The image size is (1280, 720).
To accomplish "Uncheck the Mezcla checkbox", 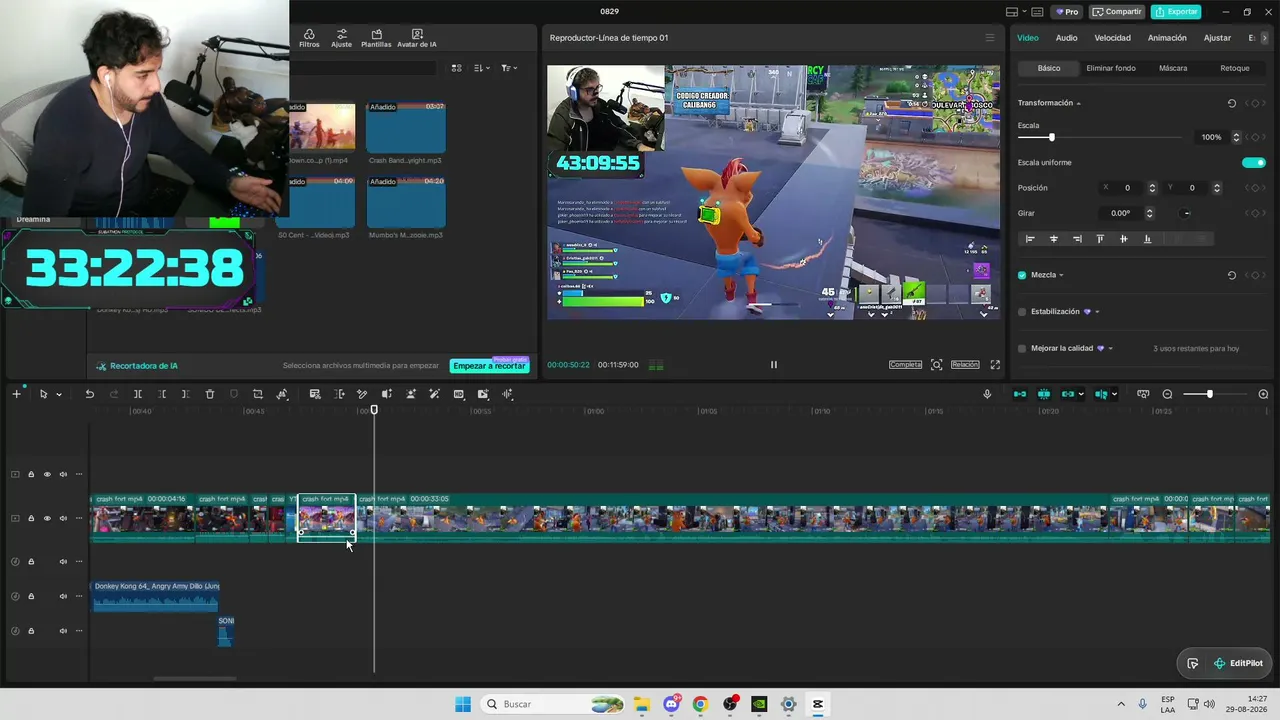I will [x=1022, y=275].
